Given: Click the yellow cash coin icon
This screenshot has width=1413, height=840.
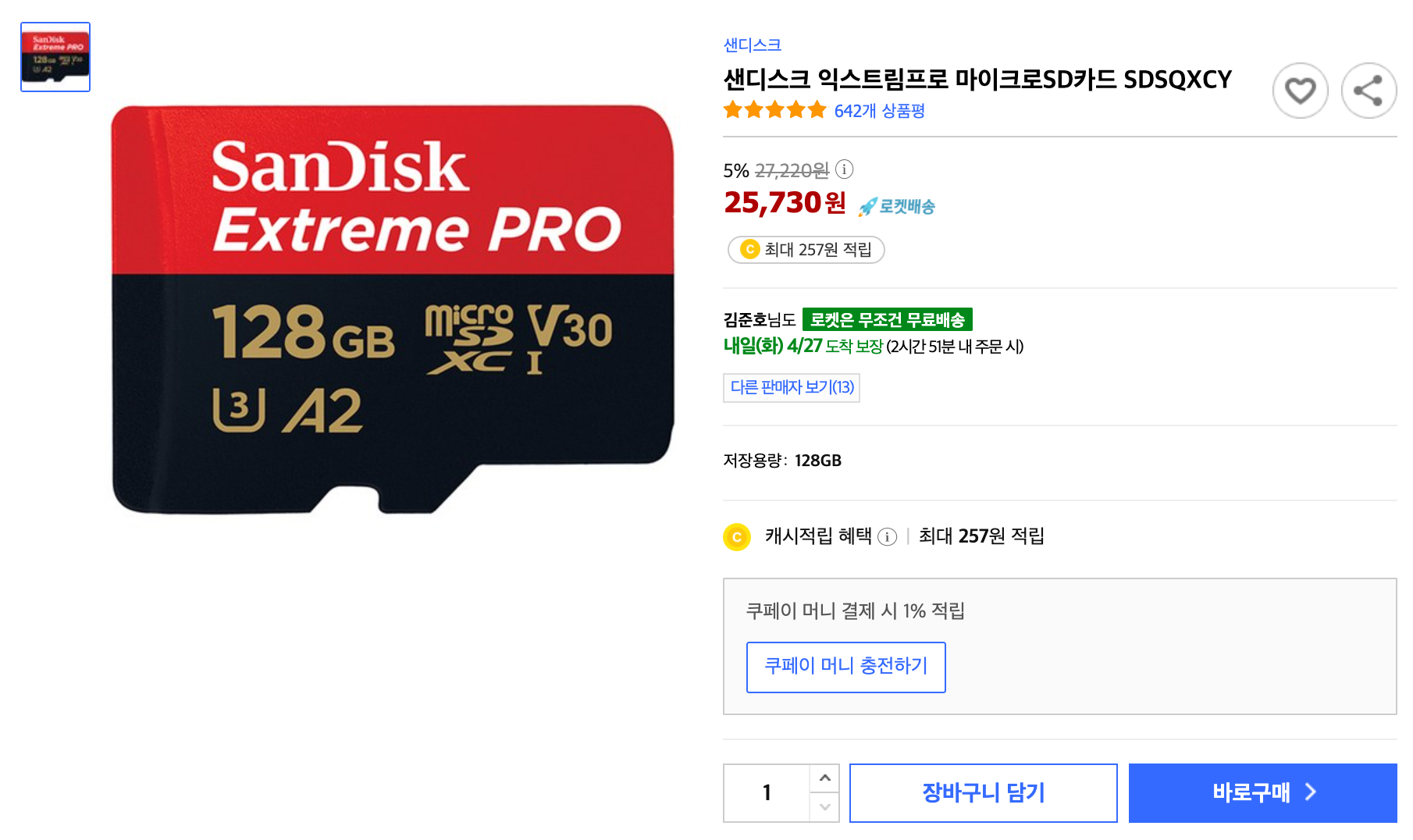Looking at the screenshot, I should click(737, 537).
